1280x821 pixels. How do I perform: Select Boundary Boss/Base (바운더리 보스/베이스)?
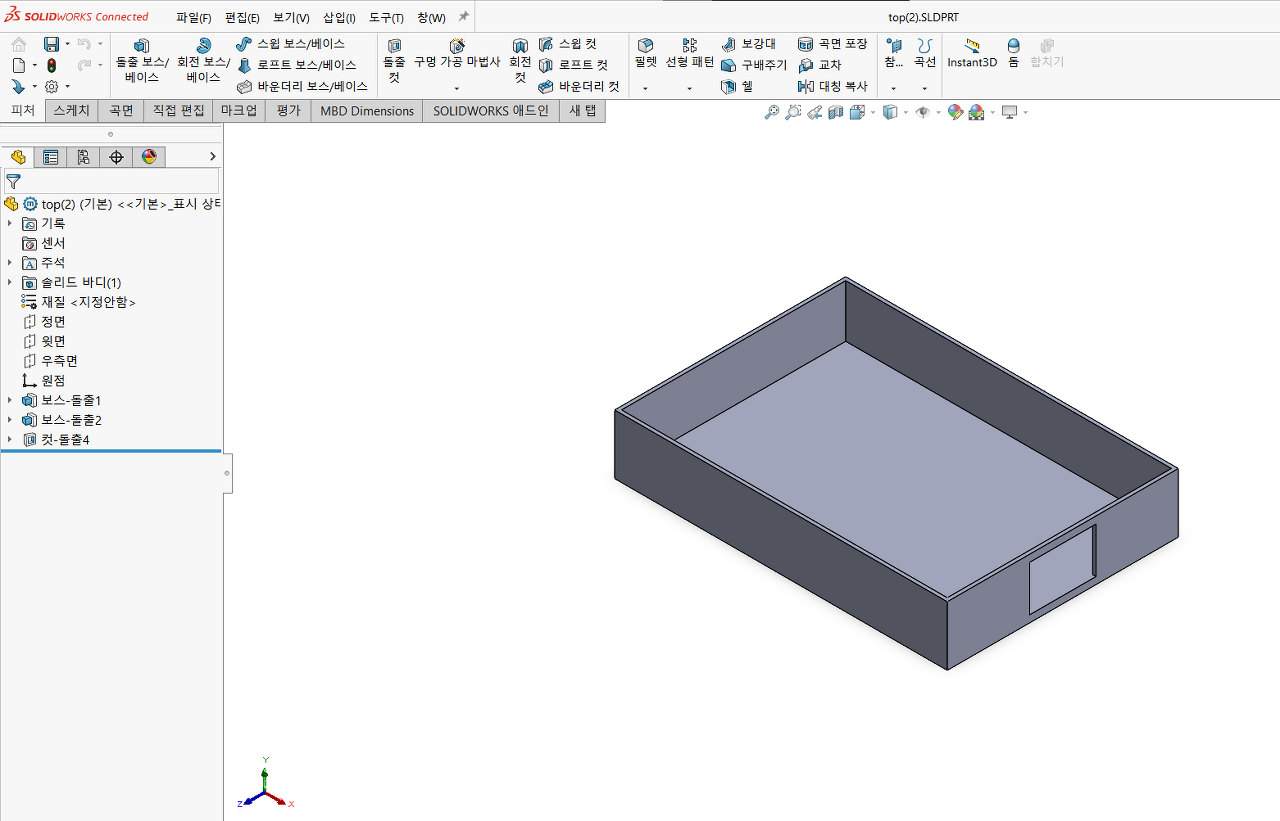303,86
